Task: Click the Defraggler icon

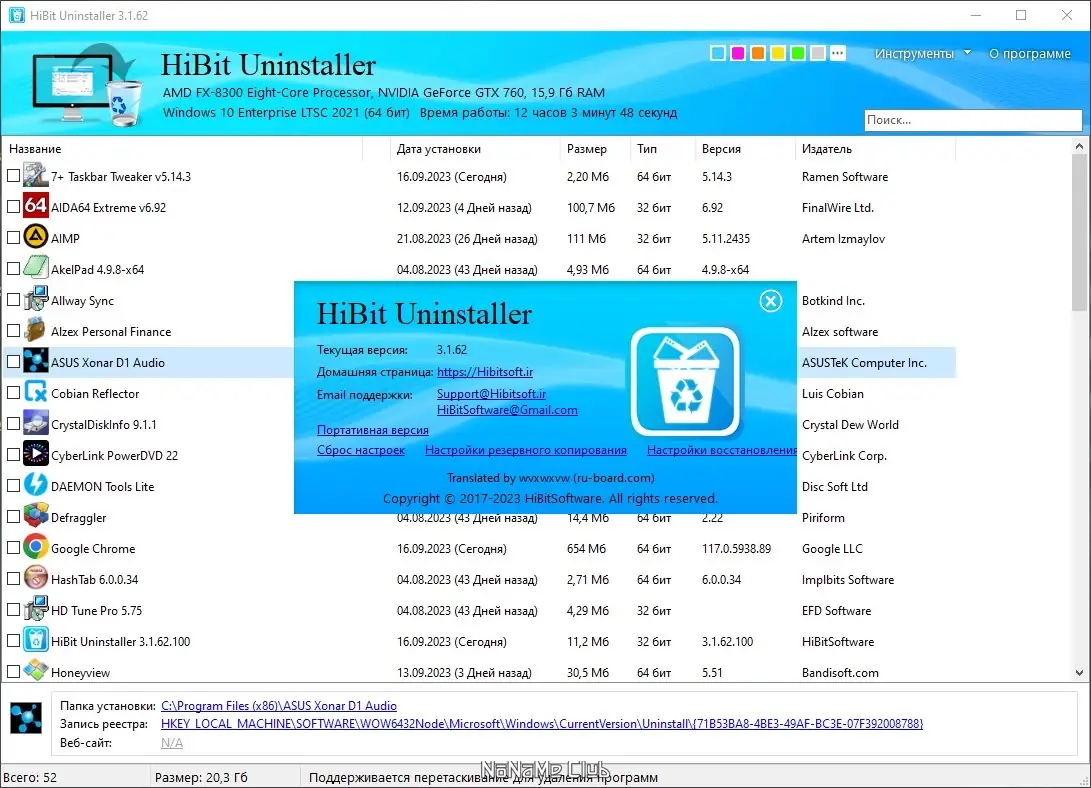Action: (35, 517)
